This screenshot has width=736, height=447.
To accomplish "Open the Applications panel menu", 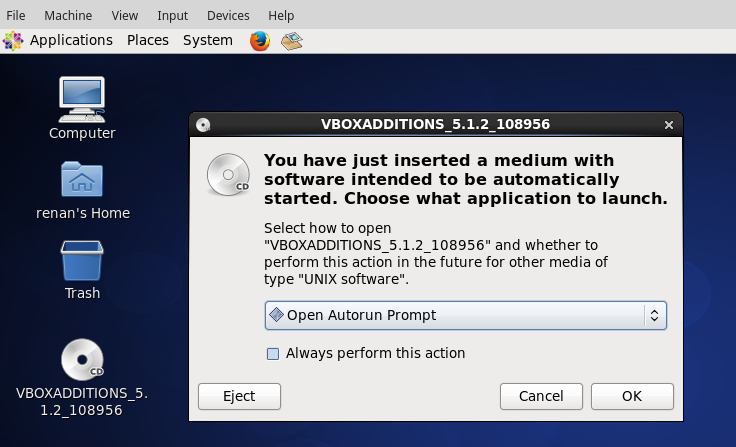I will (71, 40).
